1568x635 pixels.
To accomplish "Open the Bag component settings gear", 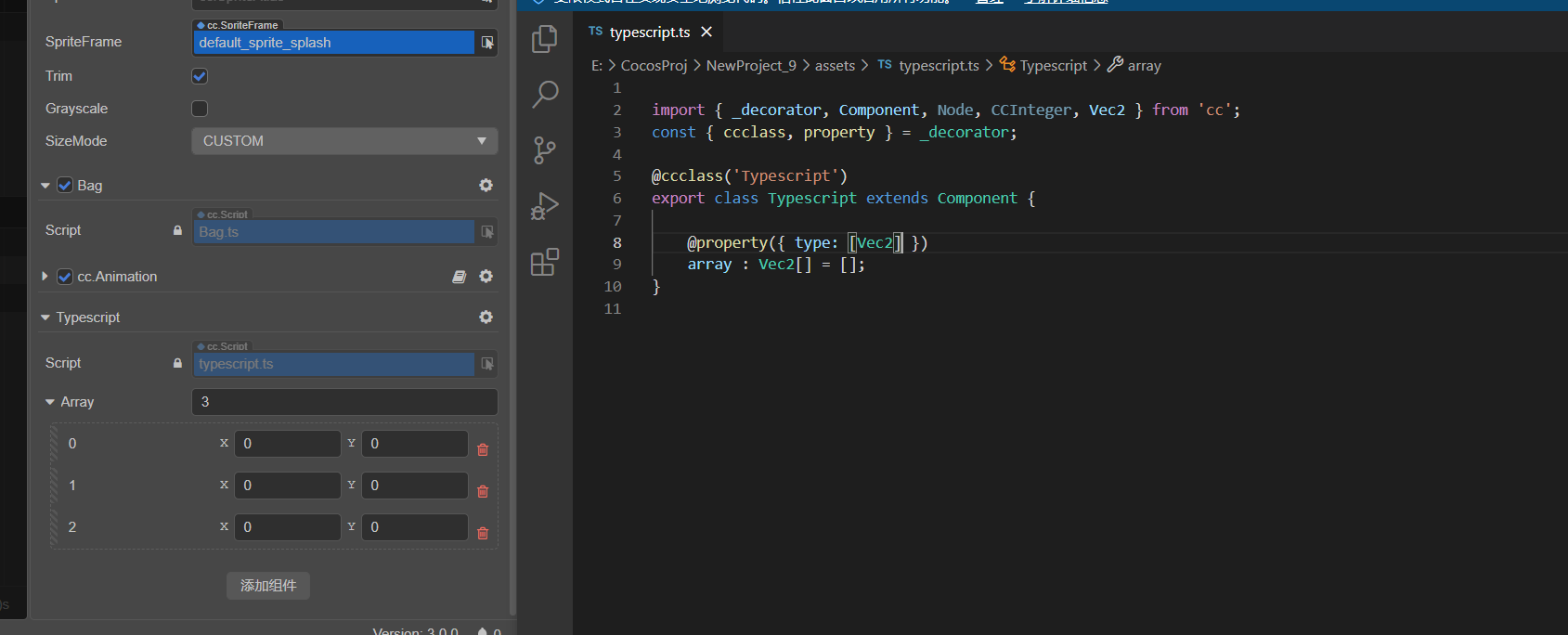I will (x=486, y=186).
